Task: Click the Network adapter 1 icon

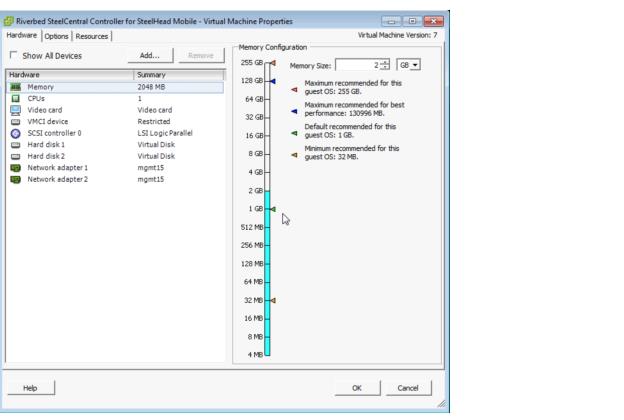Action: click(16, 168)
